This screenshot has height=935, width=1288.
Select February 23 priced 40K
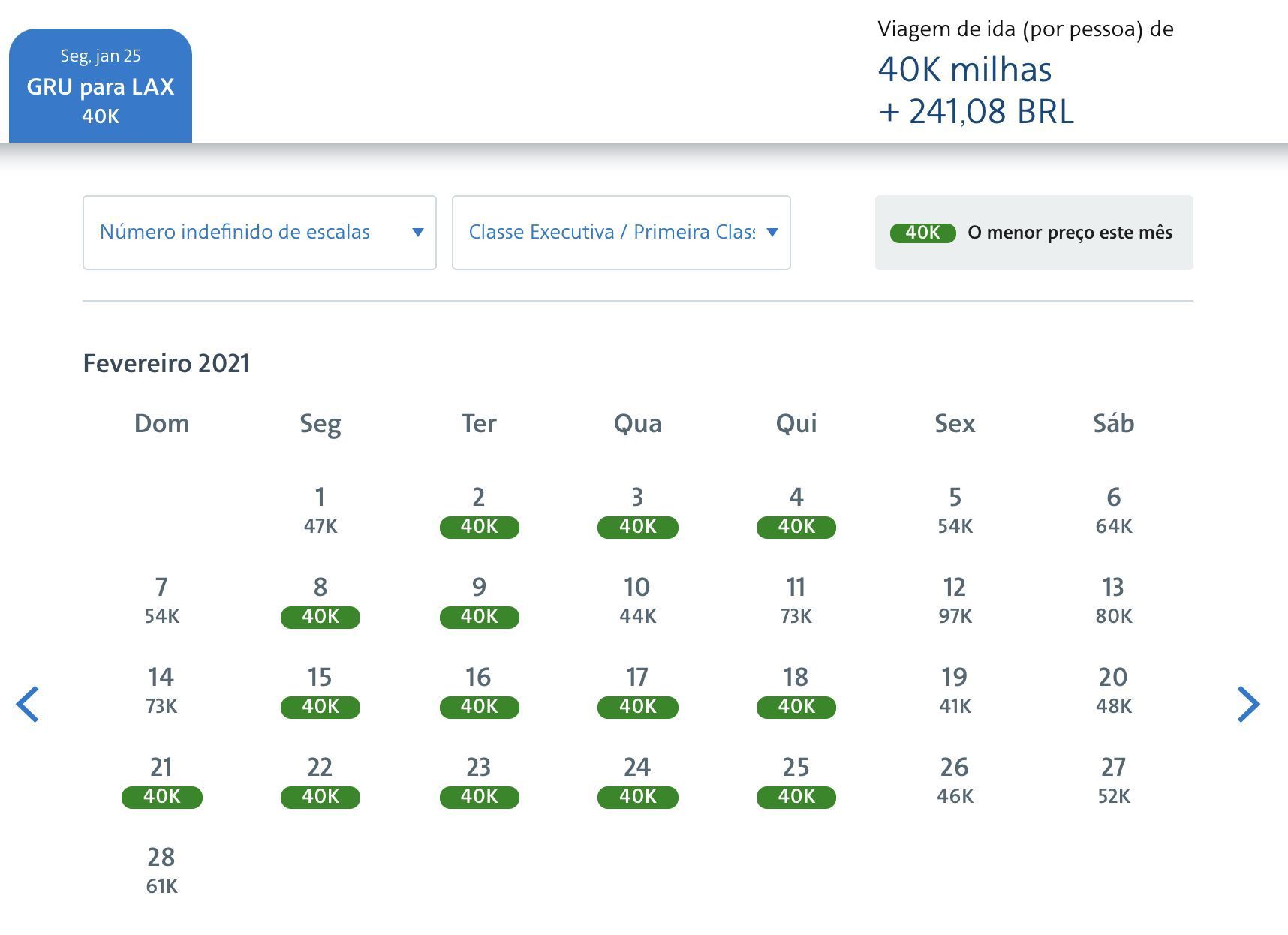[479, 780]
